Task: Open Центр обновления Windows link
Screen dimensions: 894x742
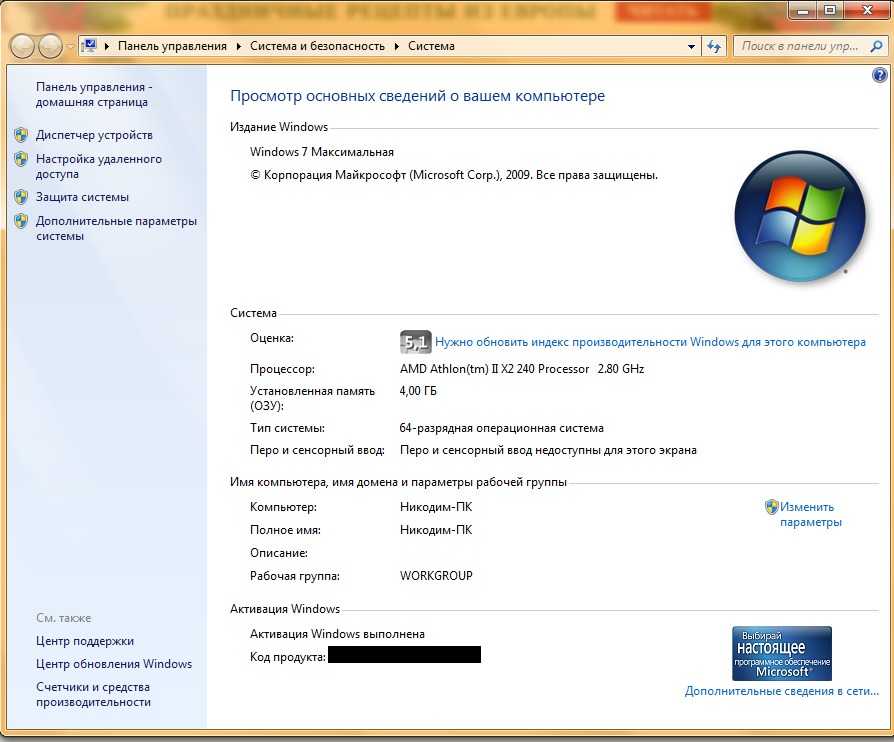Action: 114,664
